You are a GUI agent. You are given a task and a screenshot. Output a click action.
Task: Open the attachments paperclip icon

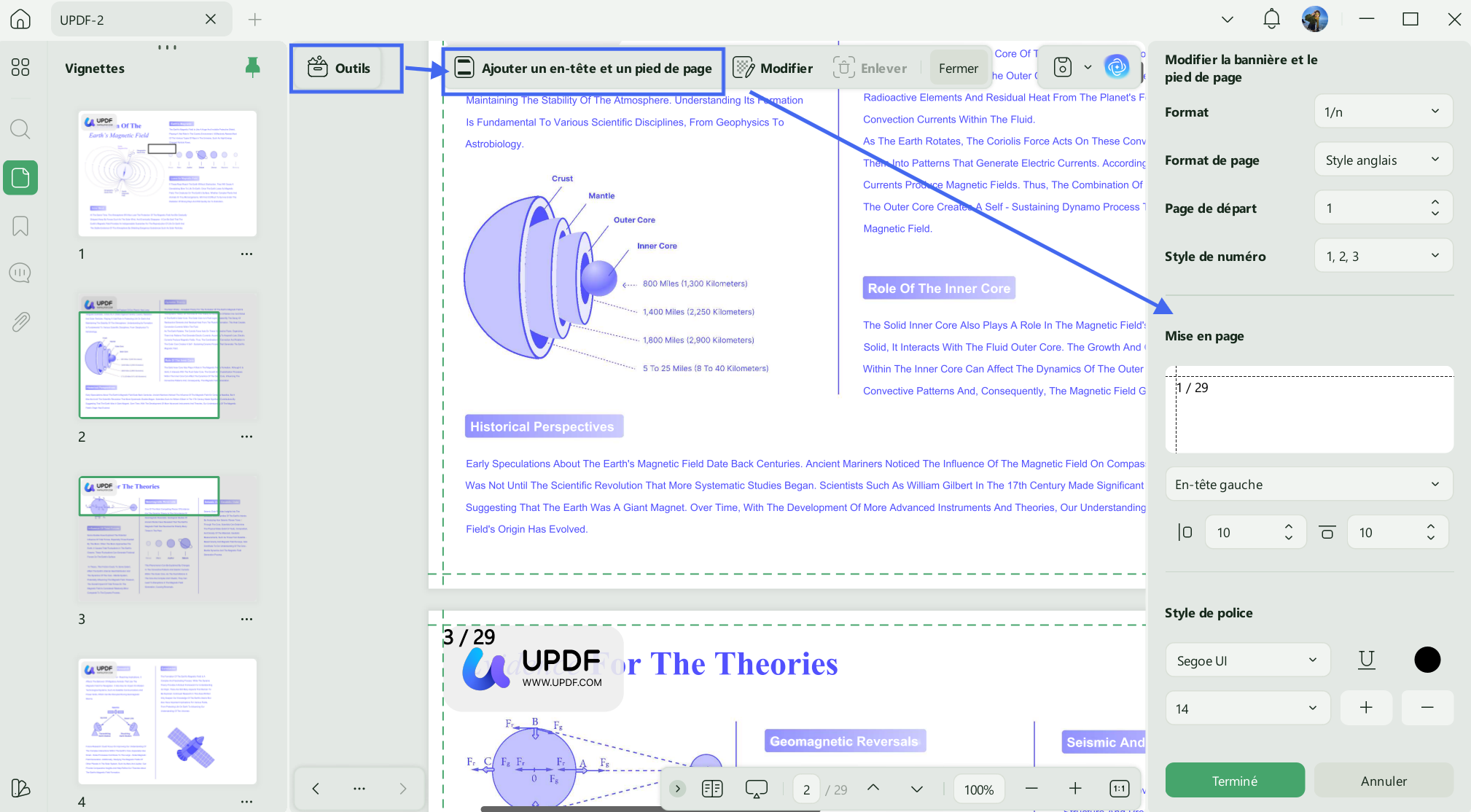click(x=20, y=321)
